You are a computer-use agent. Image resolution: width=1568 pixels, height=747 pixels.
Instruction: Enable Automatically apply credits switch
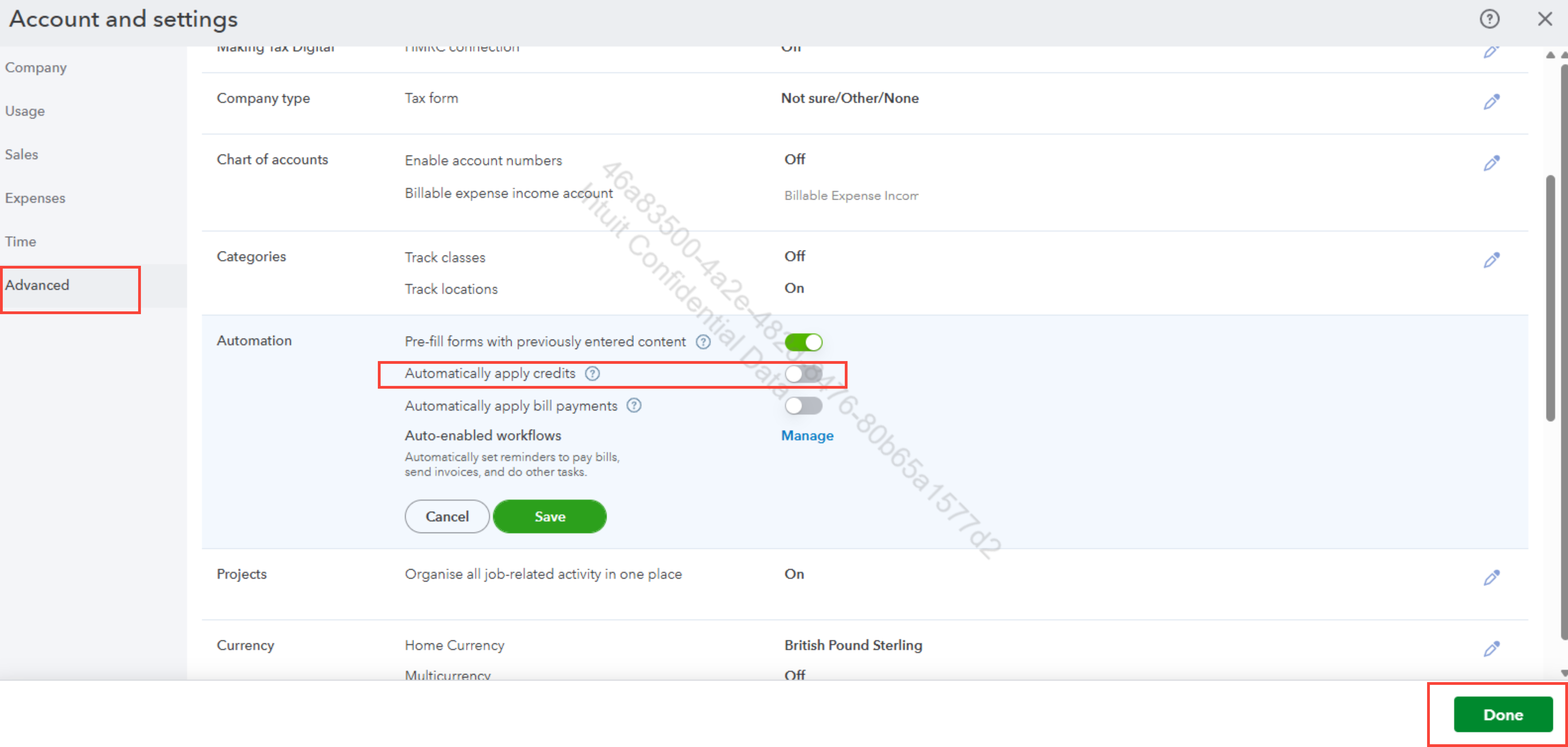click(x=803, y=373)
